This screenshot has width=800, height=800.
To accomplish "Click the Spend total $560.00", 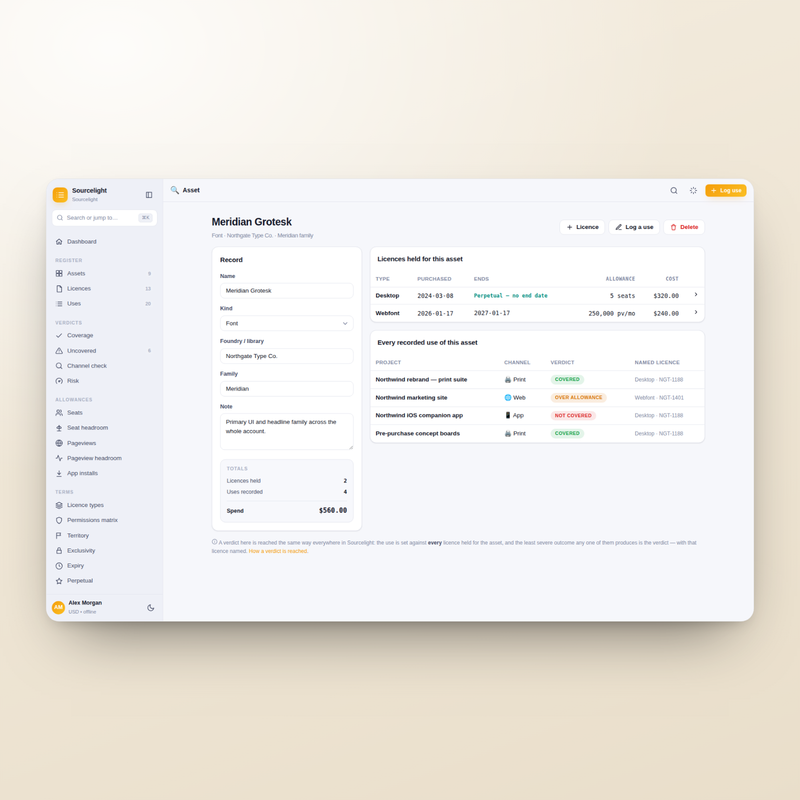I will click(x=333, y=510).
